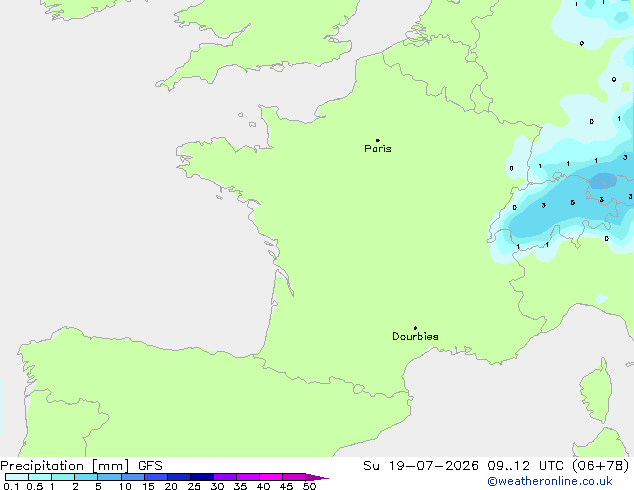Click the 'Precipitation [mm]' title text
The image size is (634, 490).
click(65, 466)
